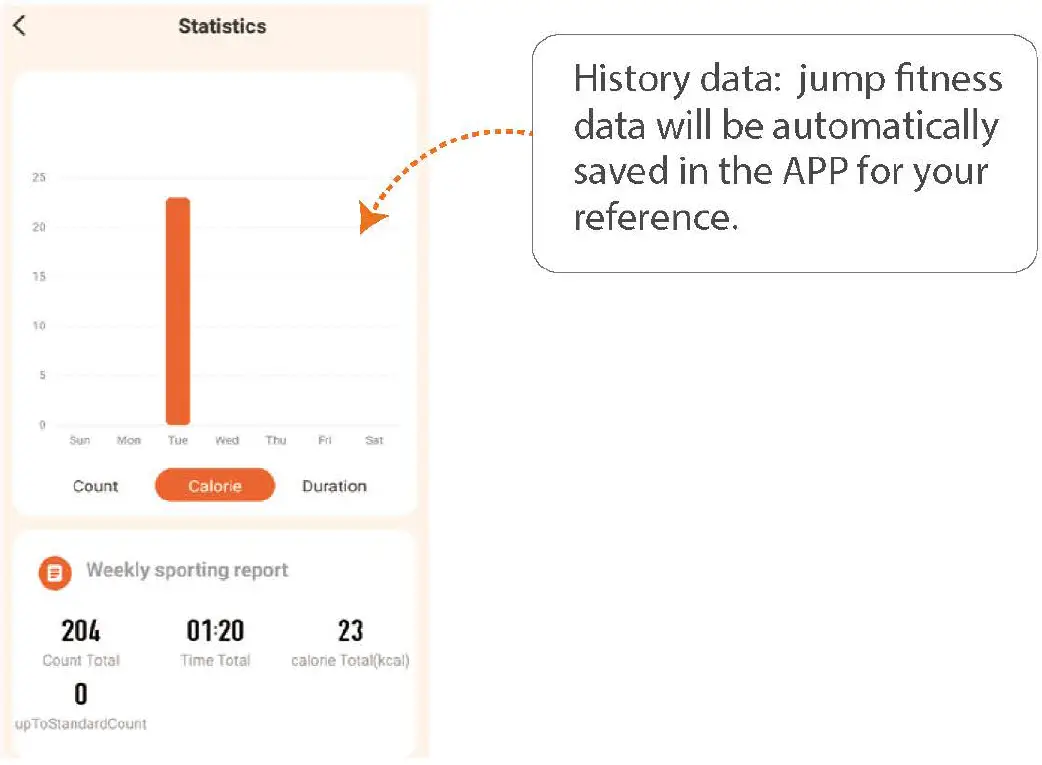Tap the Count Total value 204
The image size is (1042, 765).
(81, 631)
